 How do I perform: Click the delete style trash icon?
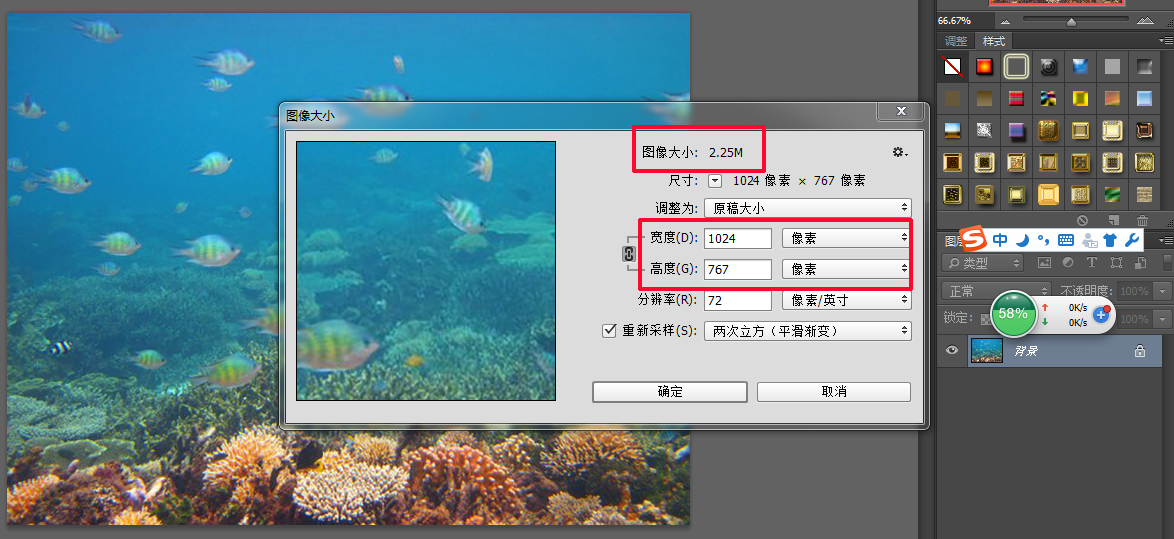[1143, 220]
